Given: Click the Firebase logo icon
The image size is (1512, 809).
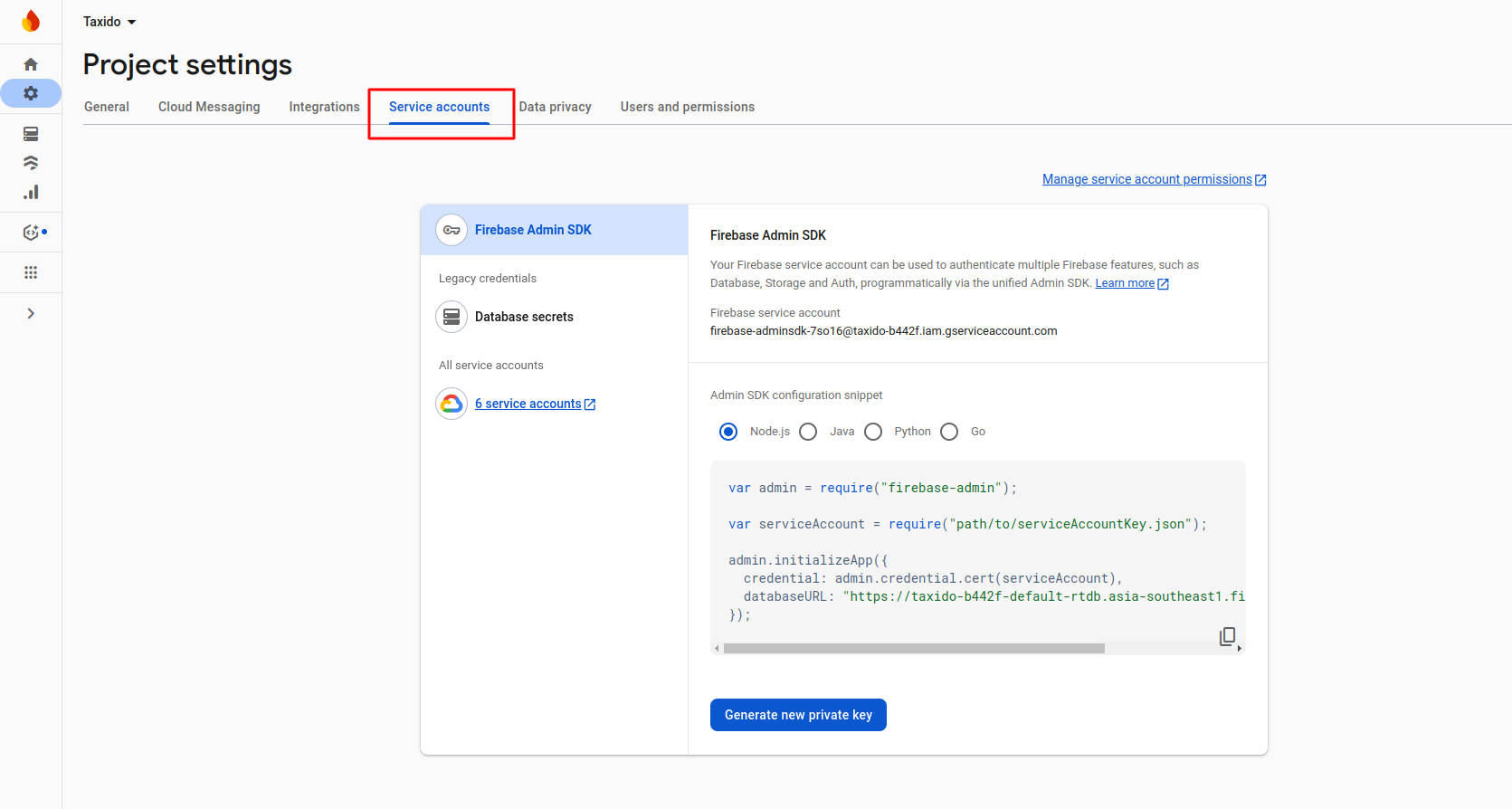Looking at the screenshot, I should (x=31, y=21).
